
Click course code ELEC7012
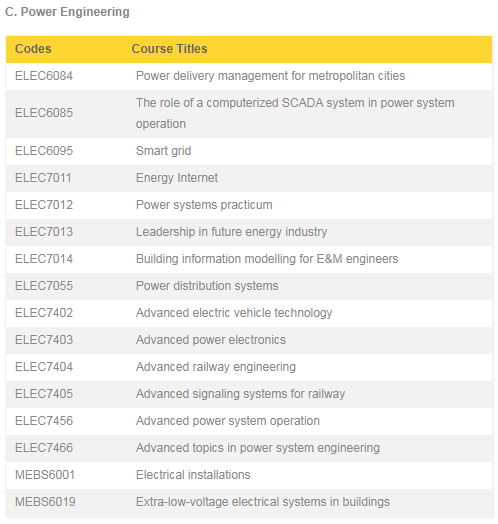click(x=44, y=205)
